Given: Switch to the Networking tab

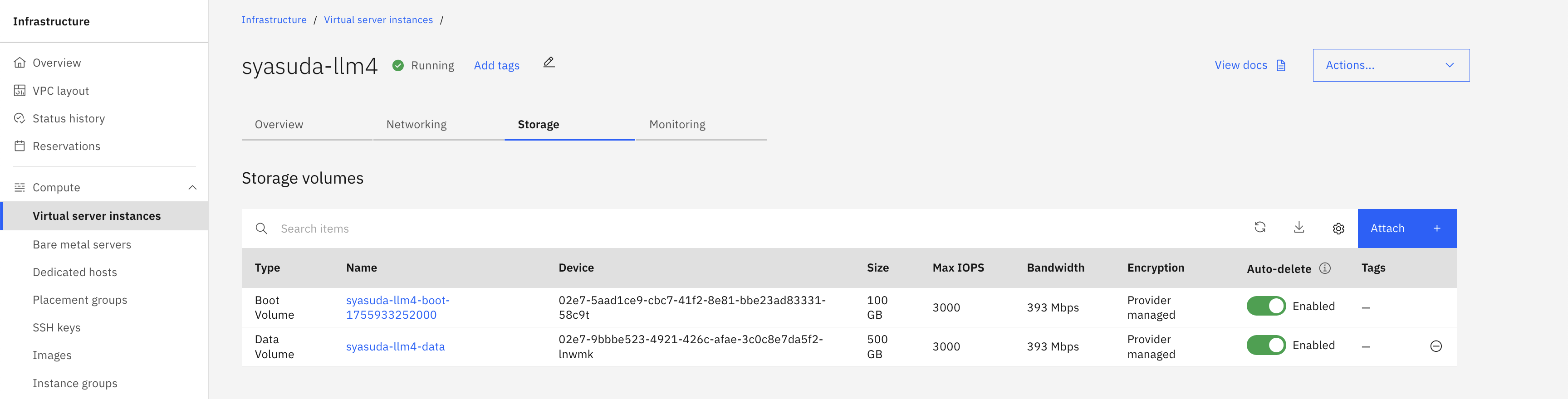Looking at the screenshot, I should [x=416, y=125].
